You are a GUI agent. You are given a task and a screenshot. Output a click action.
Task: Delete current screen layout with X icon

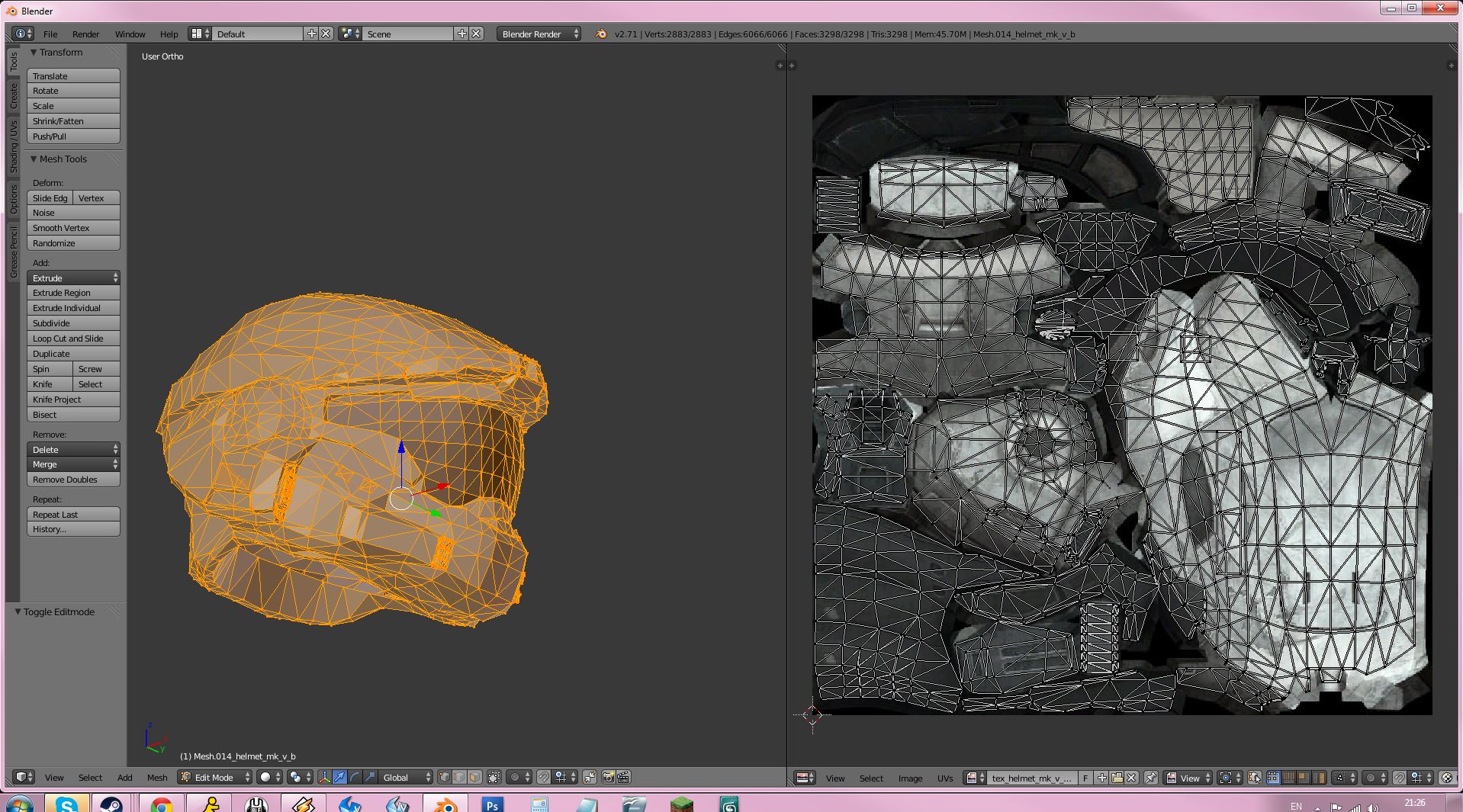point(326,34)
